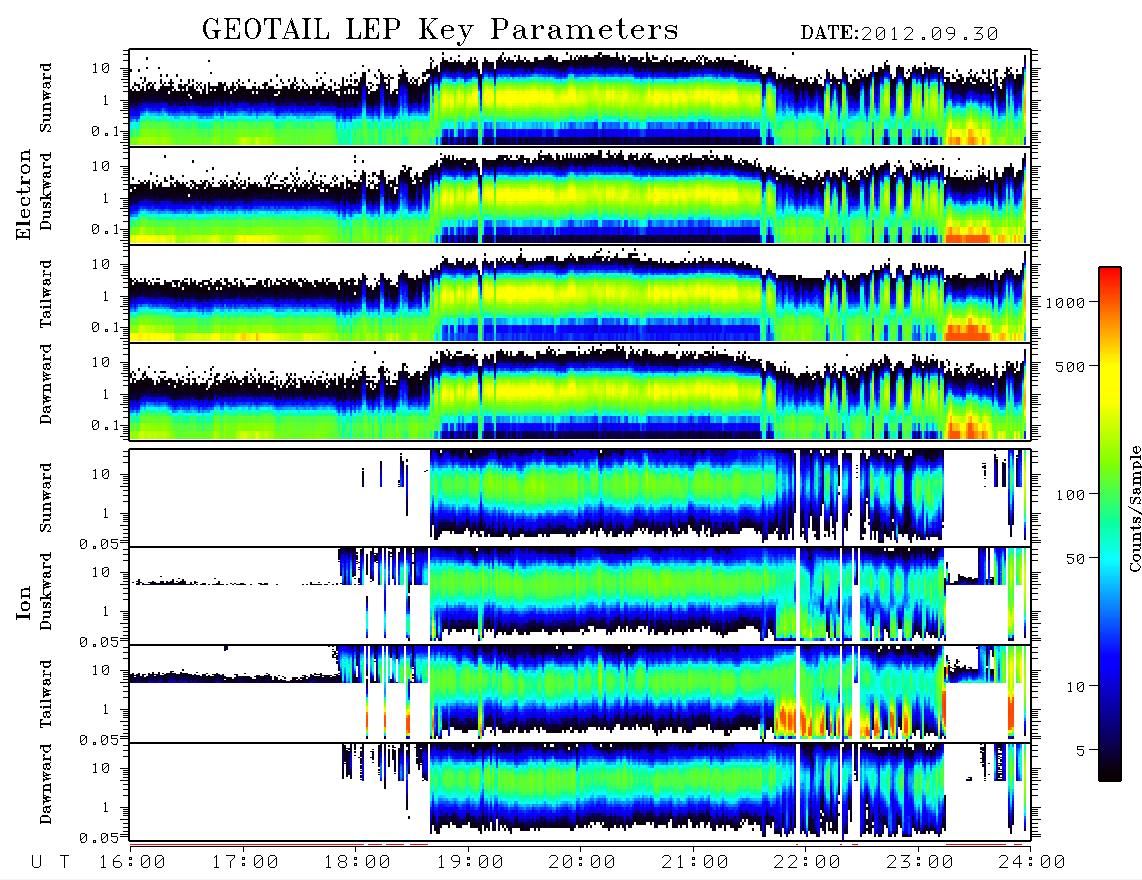1142x880 pixels.
Task: Click the "21:00" time tick label
Action: tap(696, 862)
